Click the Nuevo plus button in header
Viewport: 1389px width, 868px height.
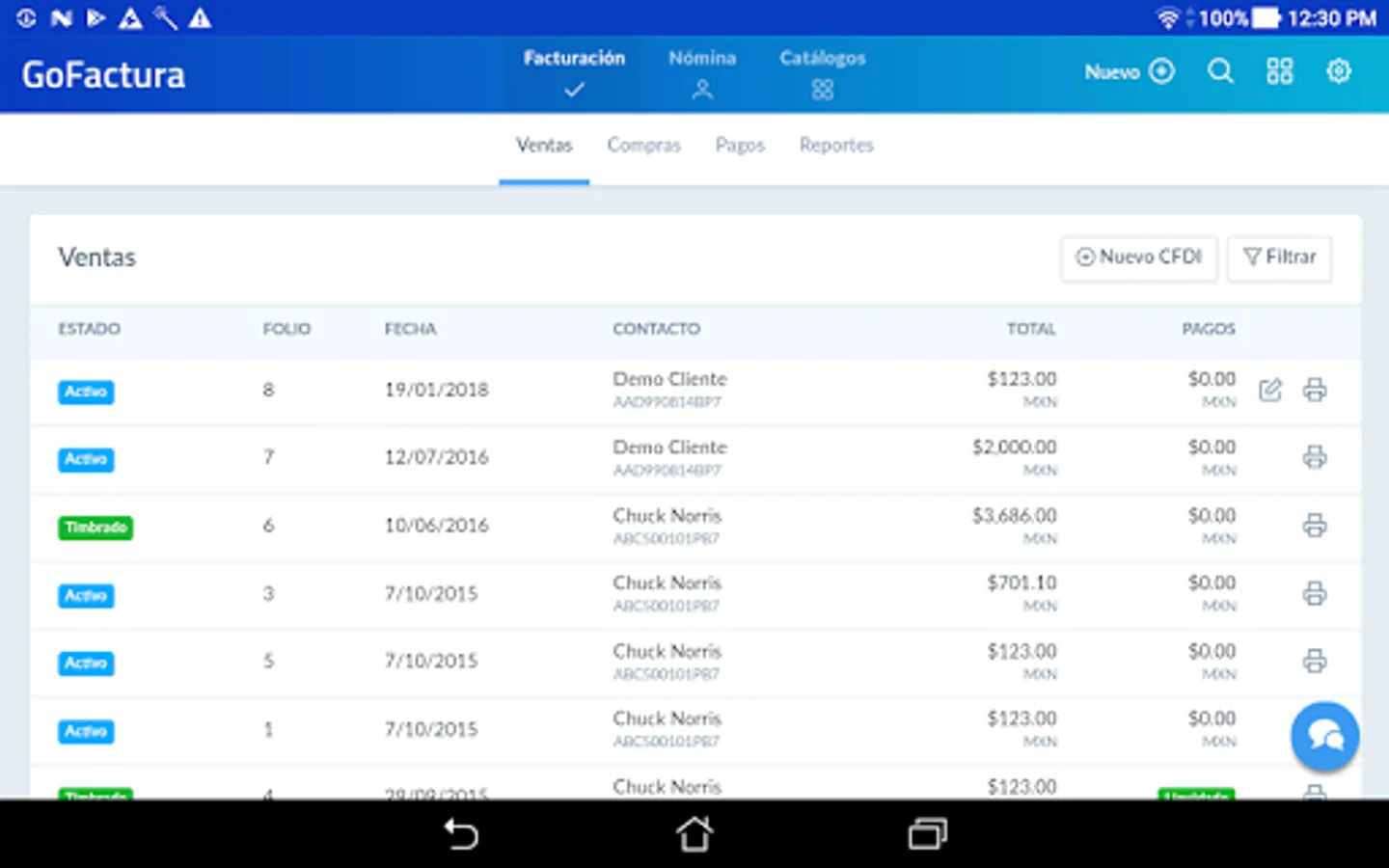click(x=1130, y=72)
